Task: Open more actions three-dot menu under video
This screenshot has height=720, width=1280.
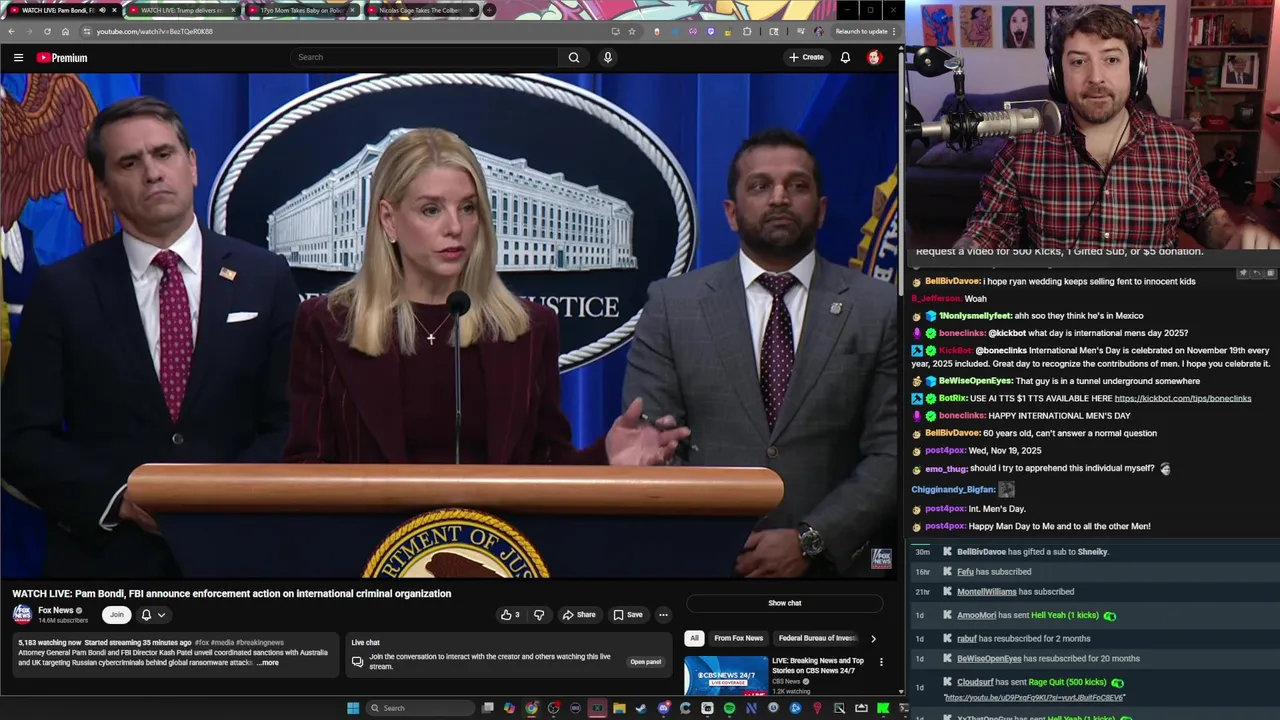Action: point(663,614)
